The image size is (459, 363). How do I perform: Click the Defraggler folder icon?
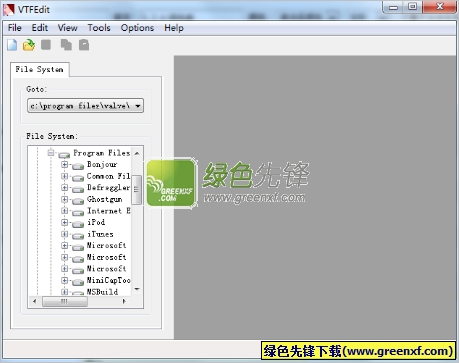pos(78,189)
